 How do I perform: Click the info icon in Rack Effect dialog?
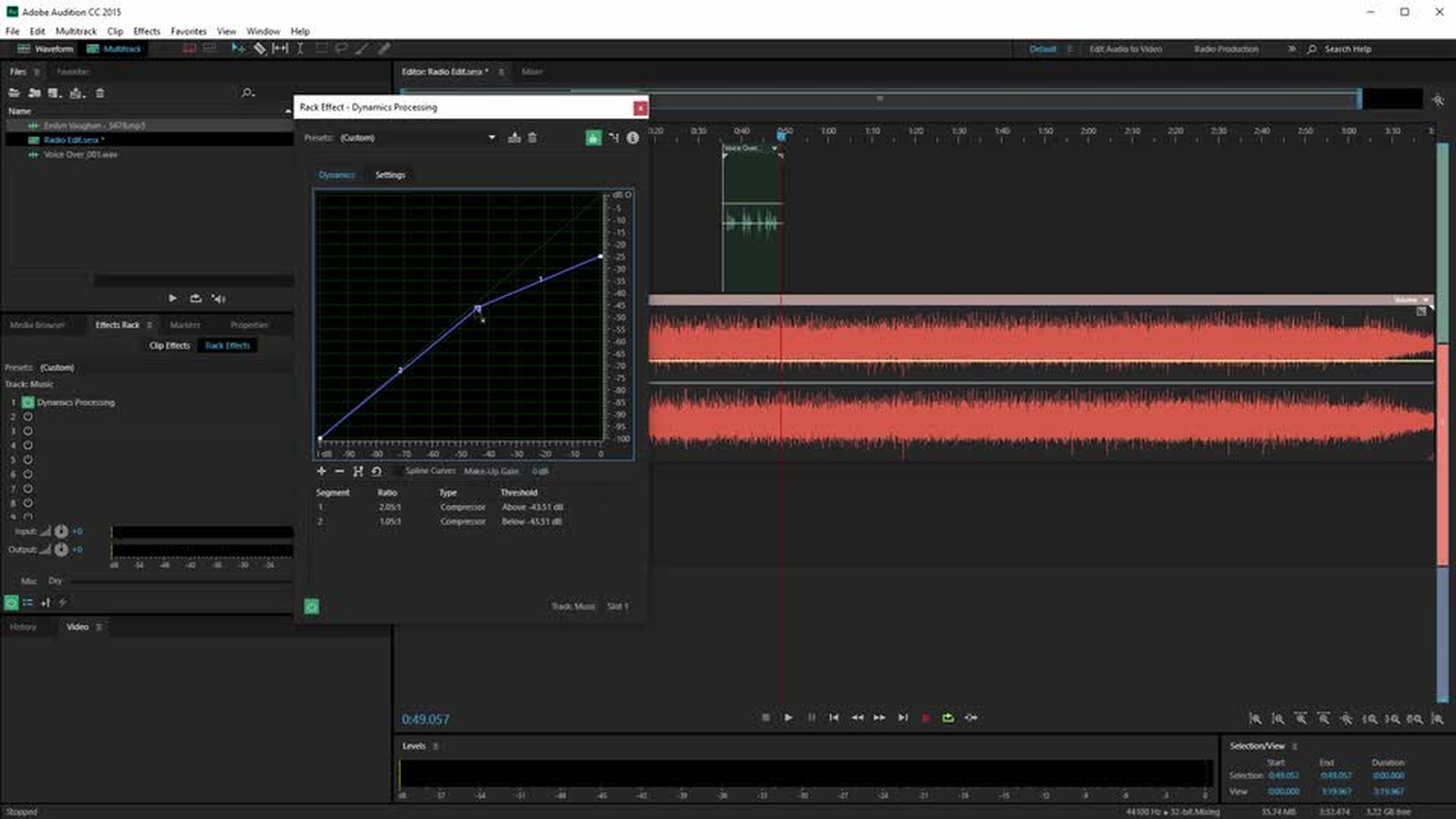632,138
